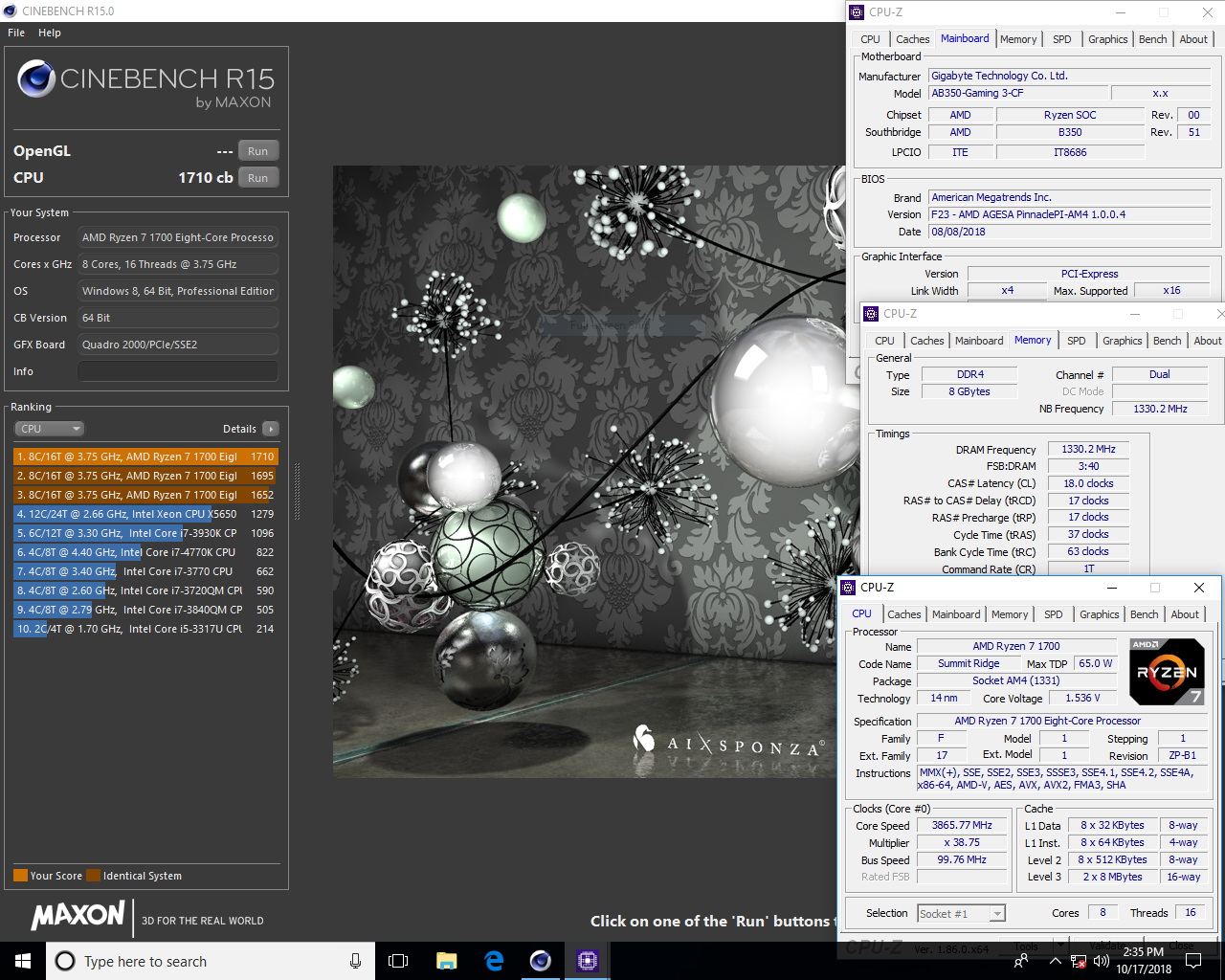
Task: Select ranking row with score 1710
Action: (x=145, y=457)
